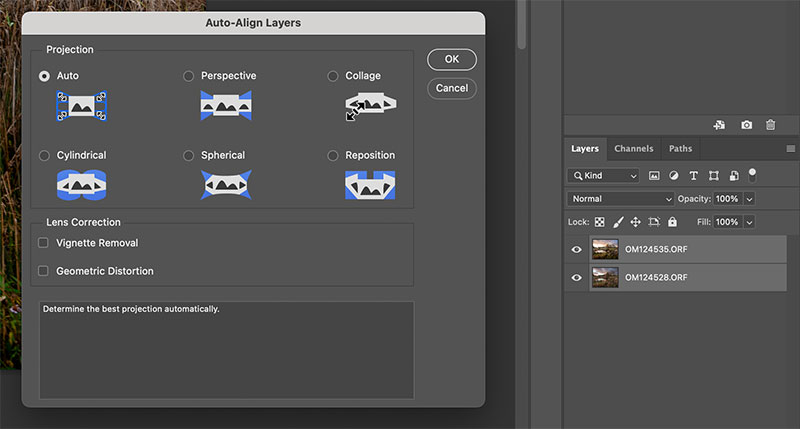Hide the OM124528.ORF layer
Viewport: 800px width, 429px height.
point(577,277)
